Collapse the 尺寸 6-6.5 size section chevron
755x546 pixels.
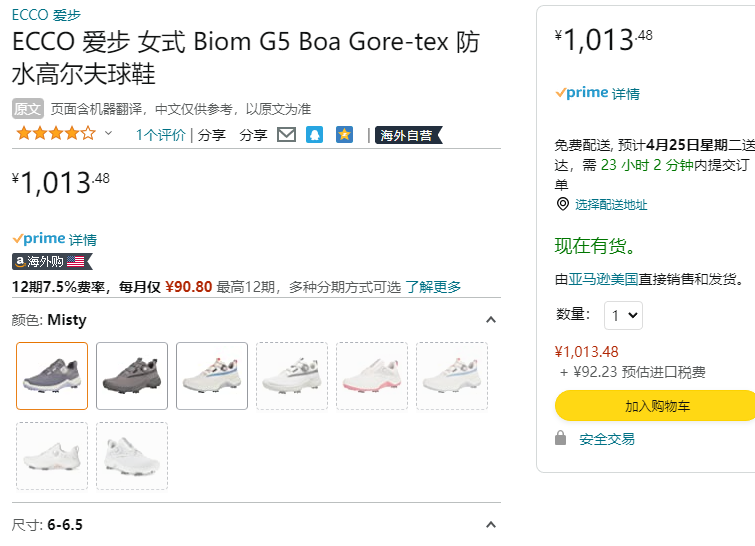point(491,525)
